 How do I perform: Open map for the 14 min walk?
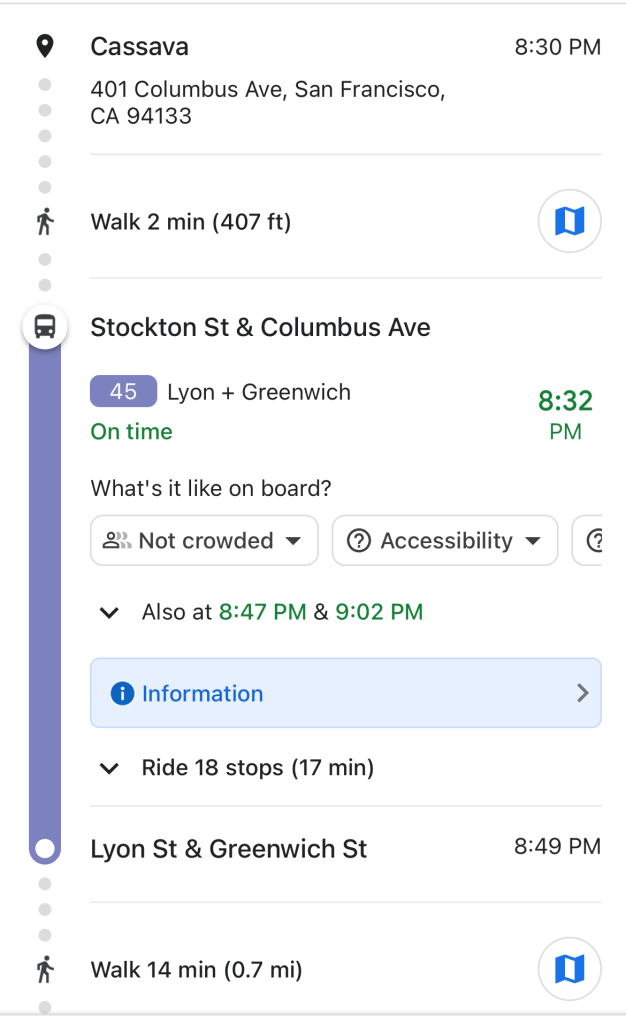tap(569, 968)
